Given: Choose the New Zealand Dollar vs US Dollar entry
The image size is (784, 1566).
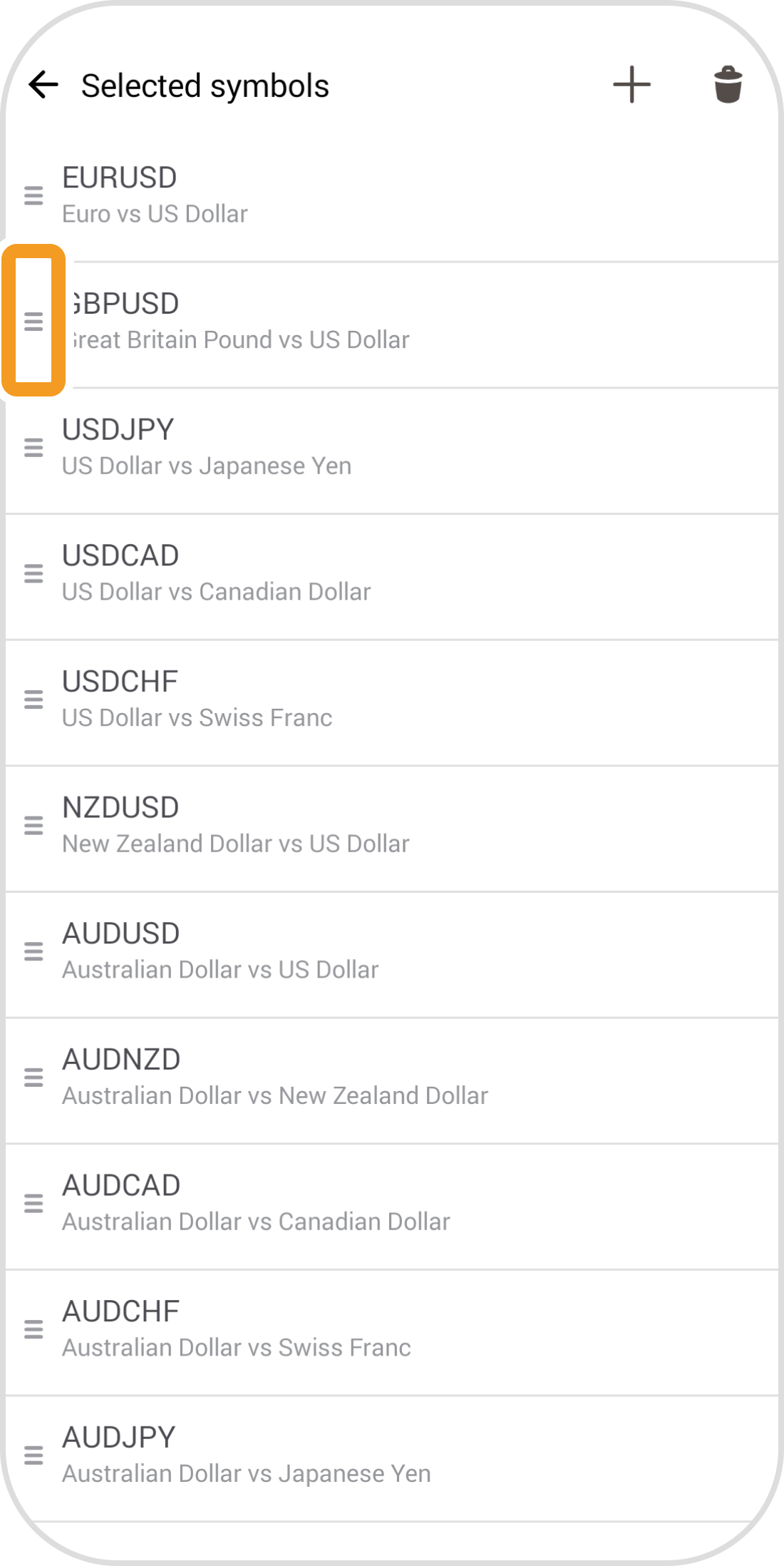Looking at the screenshot, I should [392, 826].
